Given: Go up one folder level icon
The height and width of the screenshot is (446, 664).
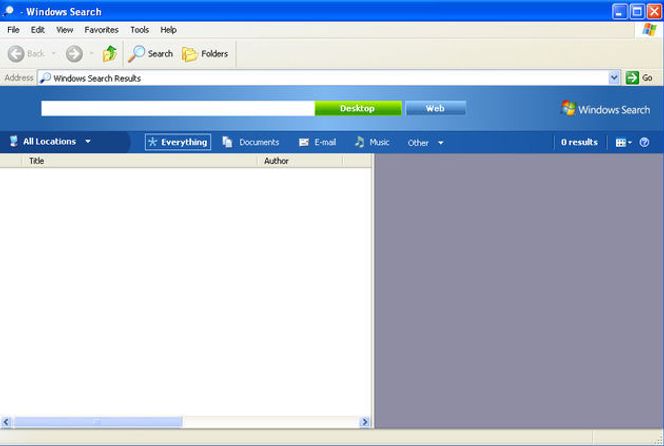Looking at the screenshot, I should click(x=110, y=54).
